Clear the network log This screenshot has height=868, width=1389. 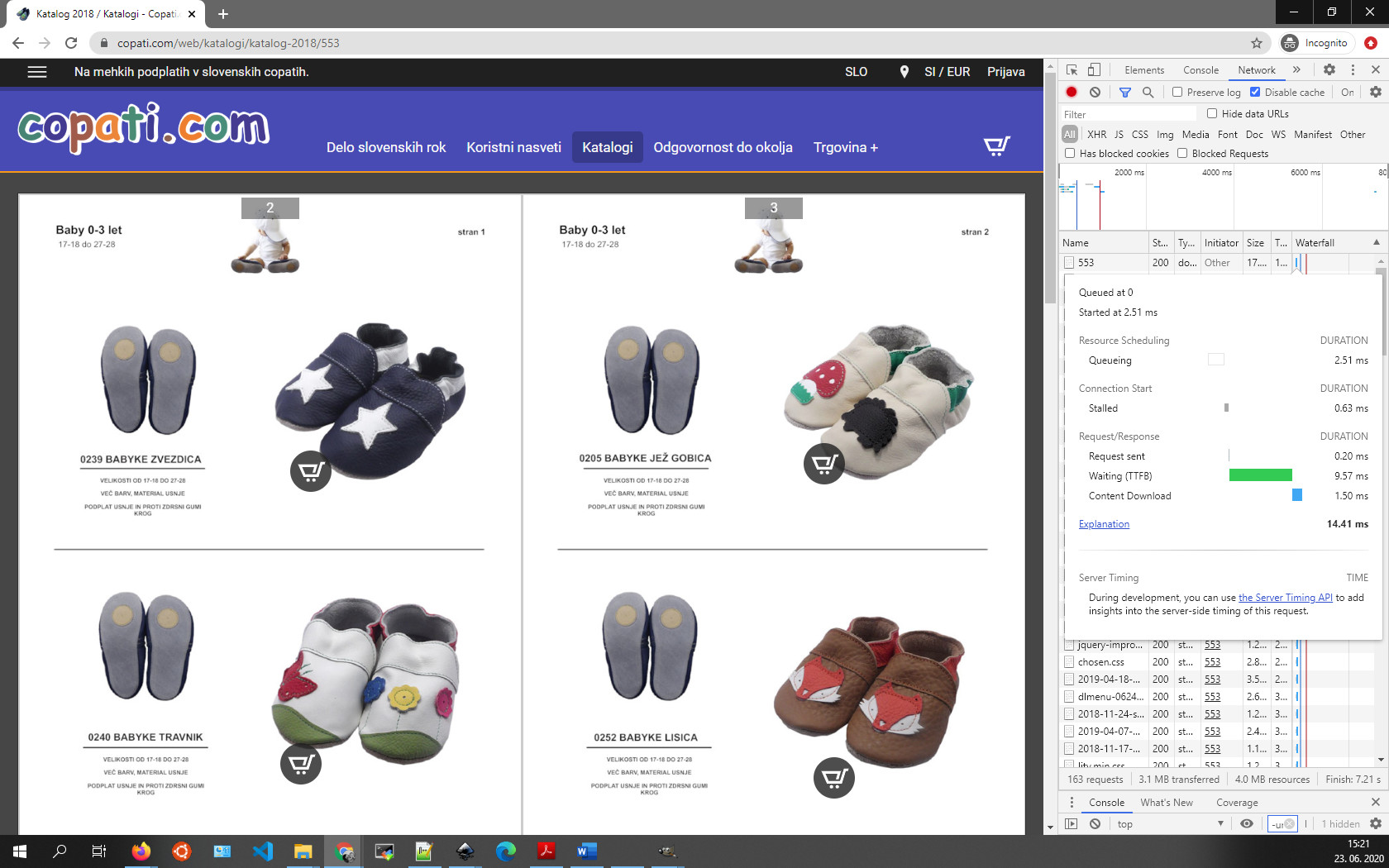[x=1095, y=93]
